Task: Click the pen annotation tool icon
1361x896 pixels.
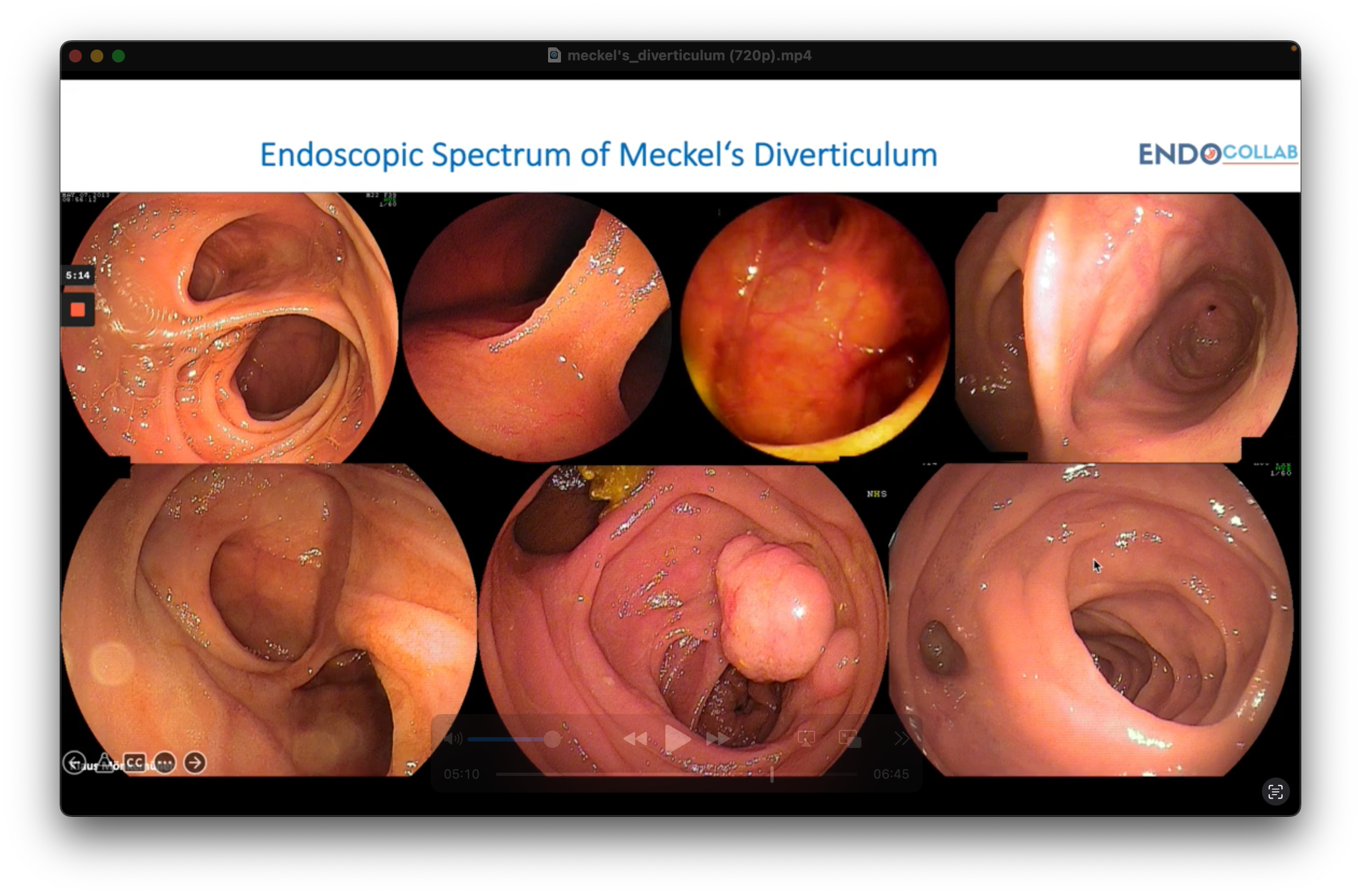Action: [x=104, y=762]
